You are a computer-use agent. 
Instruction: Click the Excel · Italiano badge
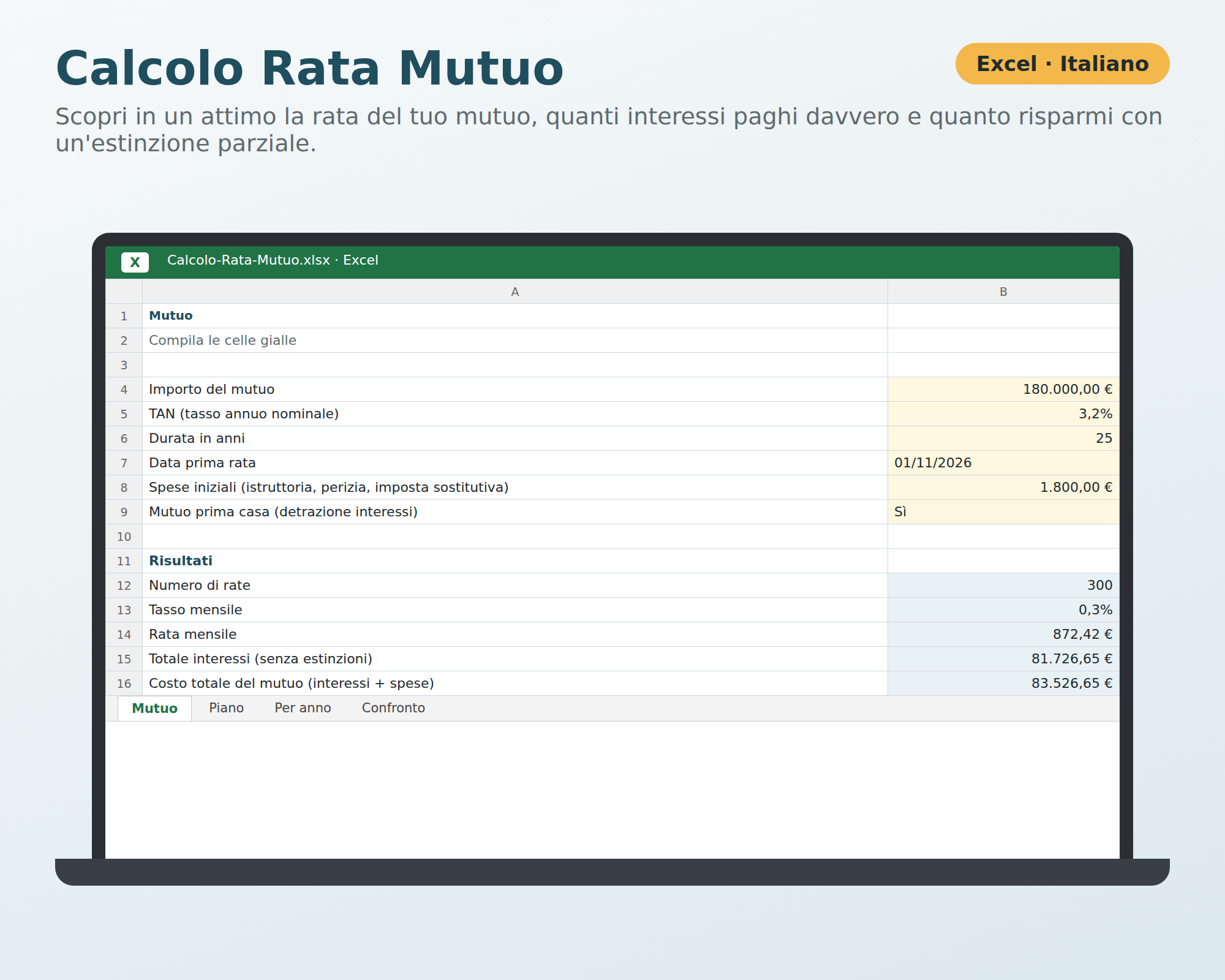[x=1062, y=64]
